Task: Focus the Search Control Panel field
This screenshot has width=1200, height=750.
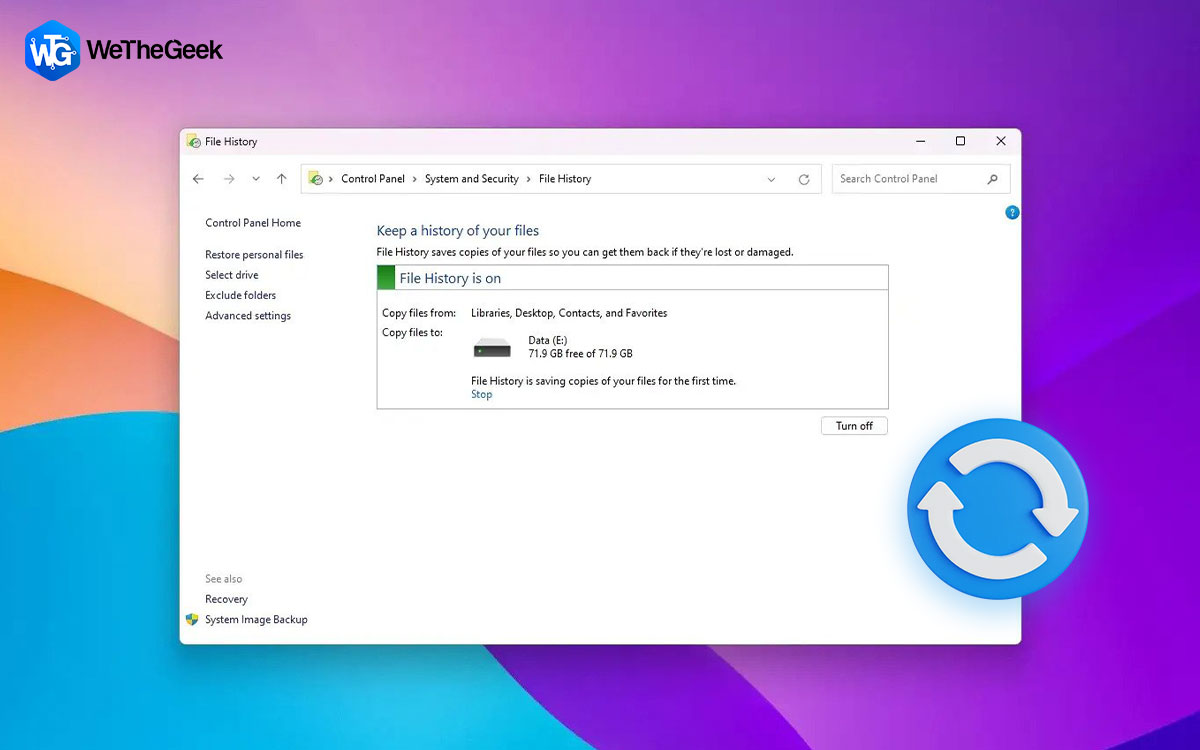Action: 921,179
